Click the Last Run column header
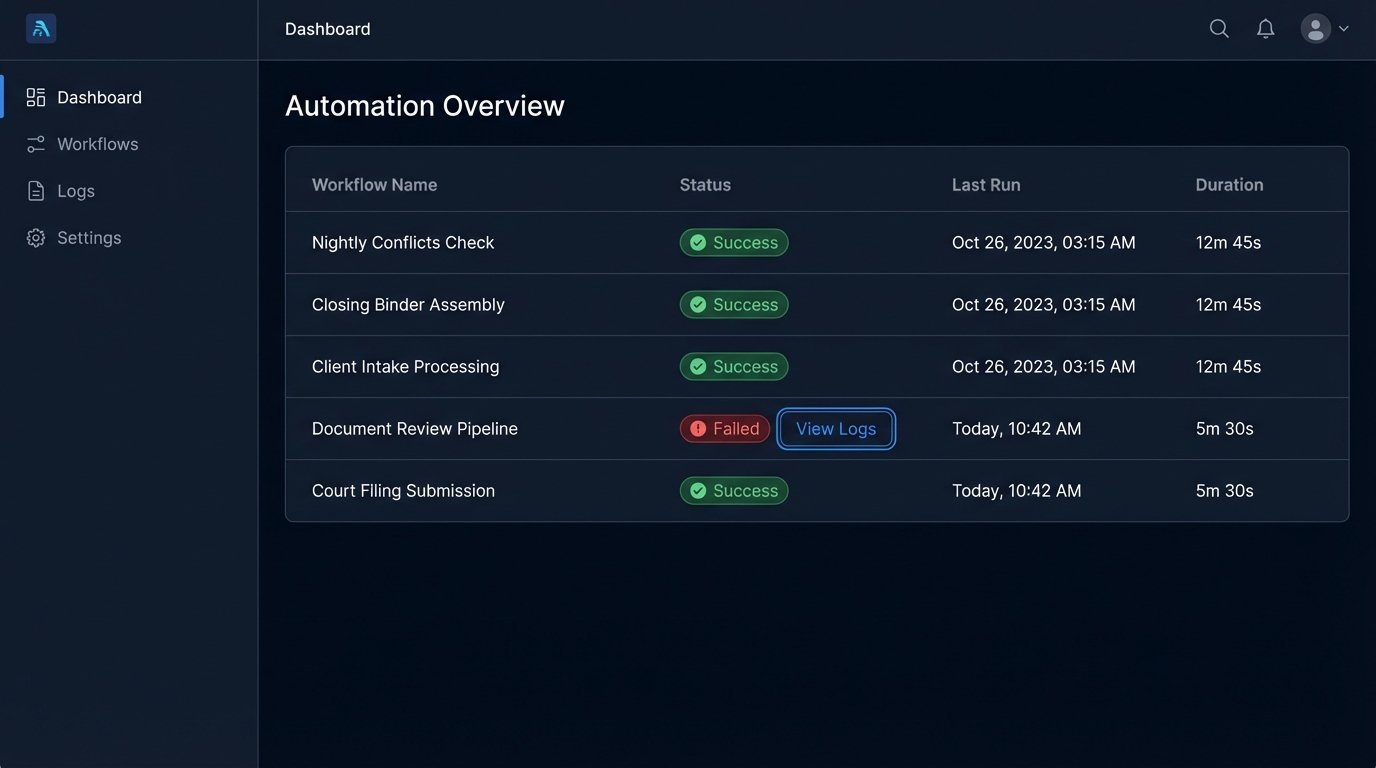 [x=986, y=184]
